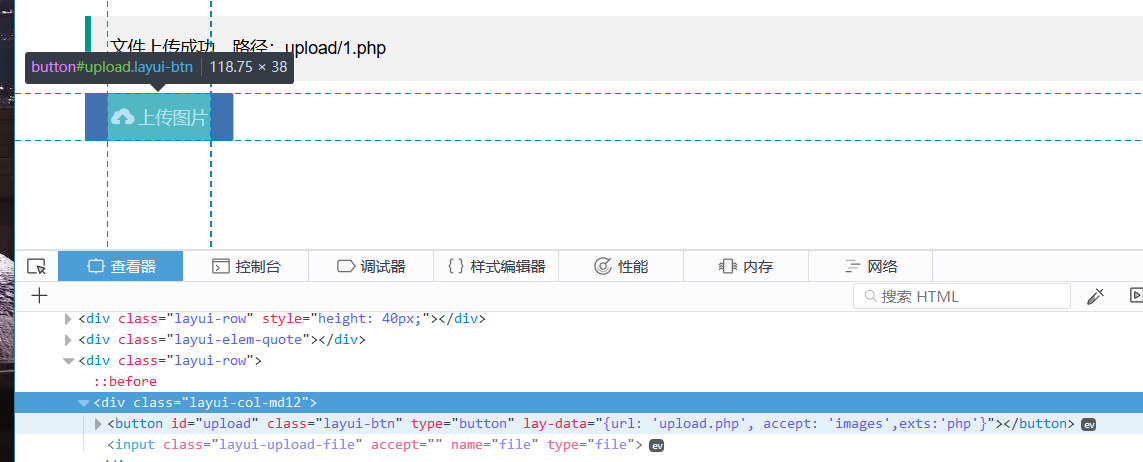
Task: Select the layui-col-md12 div row
Action: tap(579, 402)
